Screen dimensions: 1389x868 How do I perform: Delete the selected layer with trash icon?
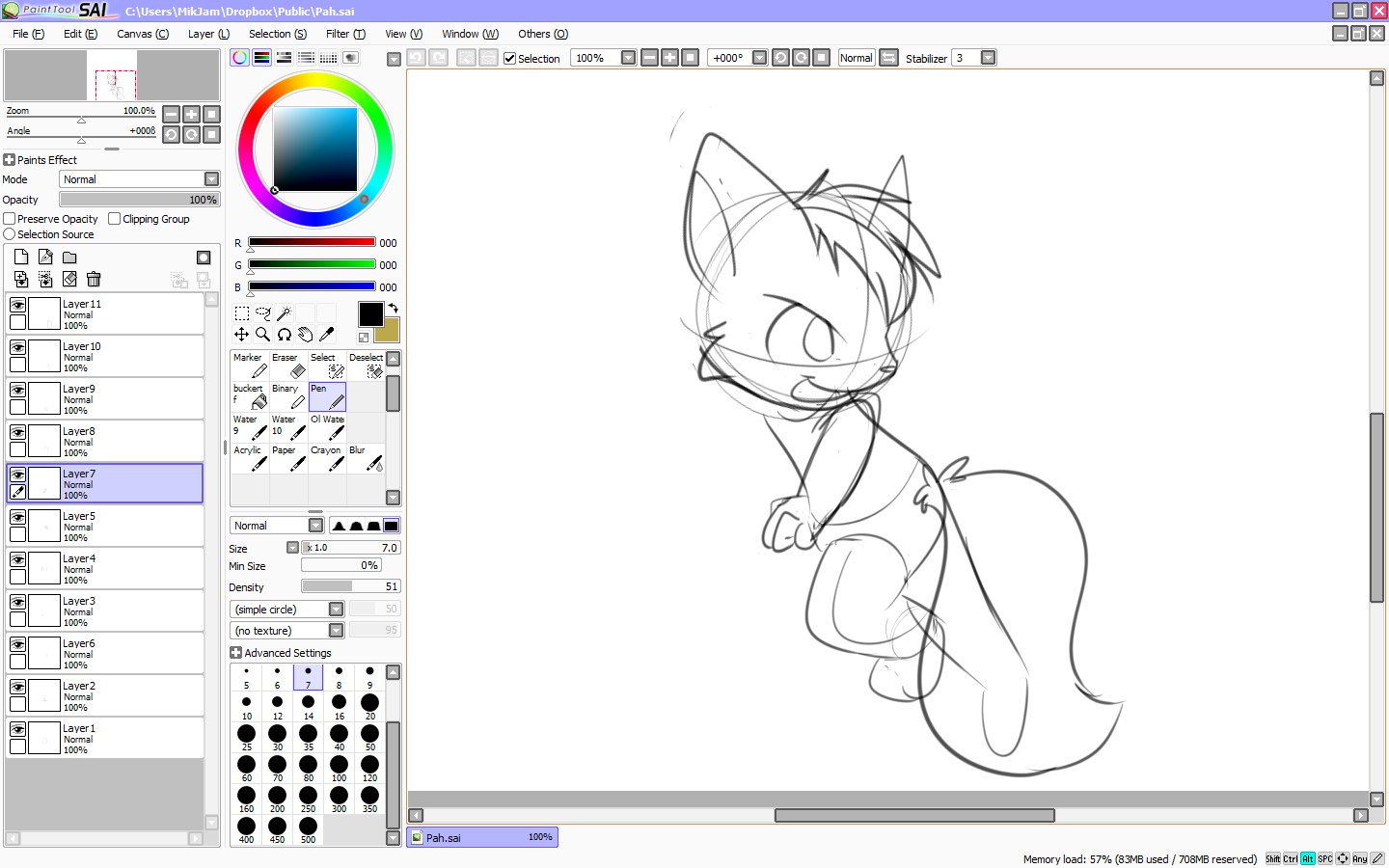(x=94, y=279)
